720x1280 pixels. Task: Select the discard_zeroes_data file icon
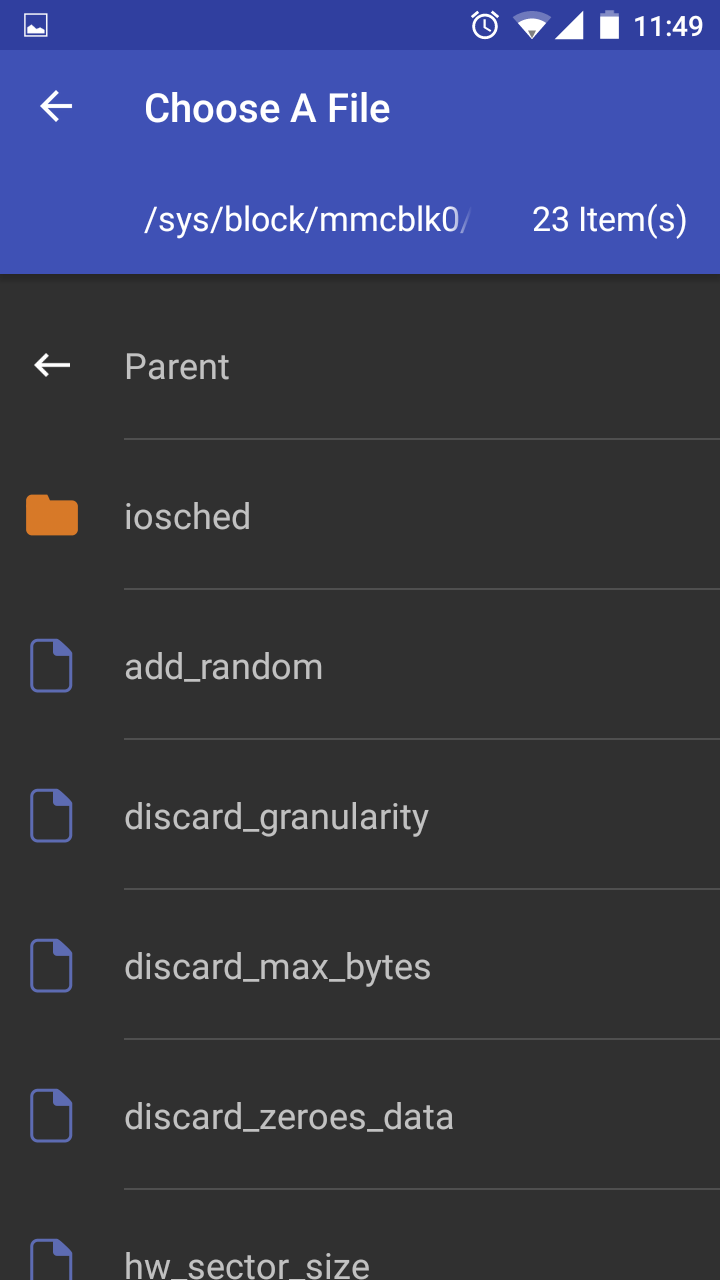(x=51, y=1116)
